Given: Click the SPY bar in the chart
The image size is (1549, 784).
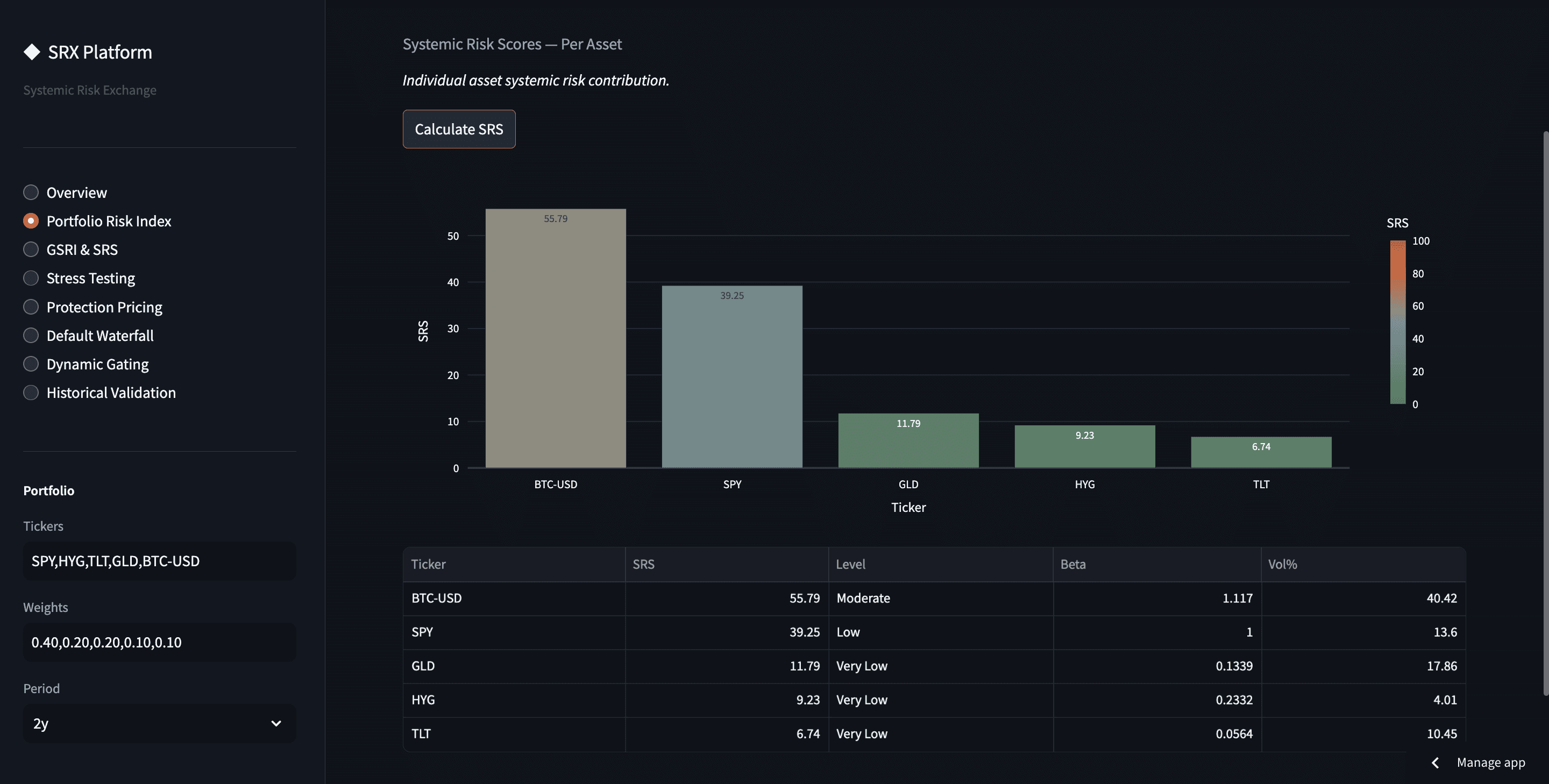Looking at the screenshot, I should pos(732,376).
